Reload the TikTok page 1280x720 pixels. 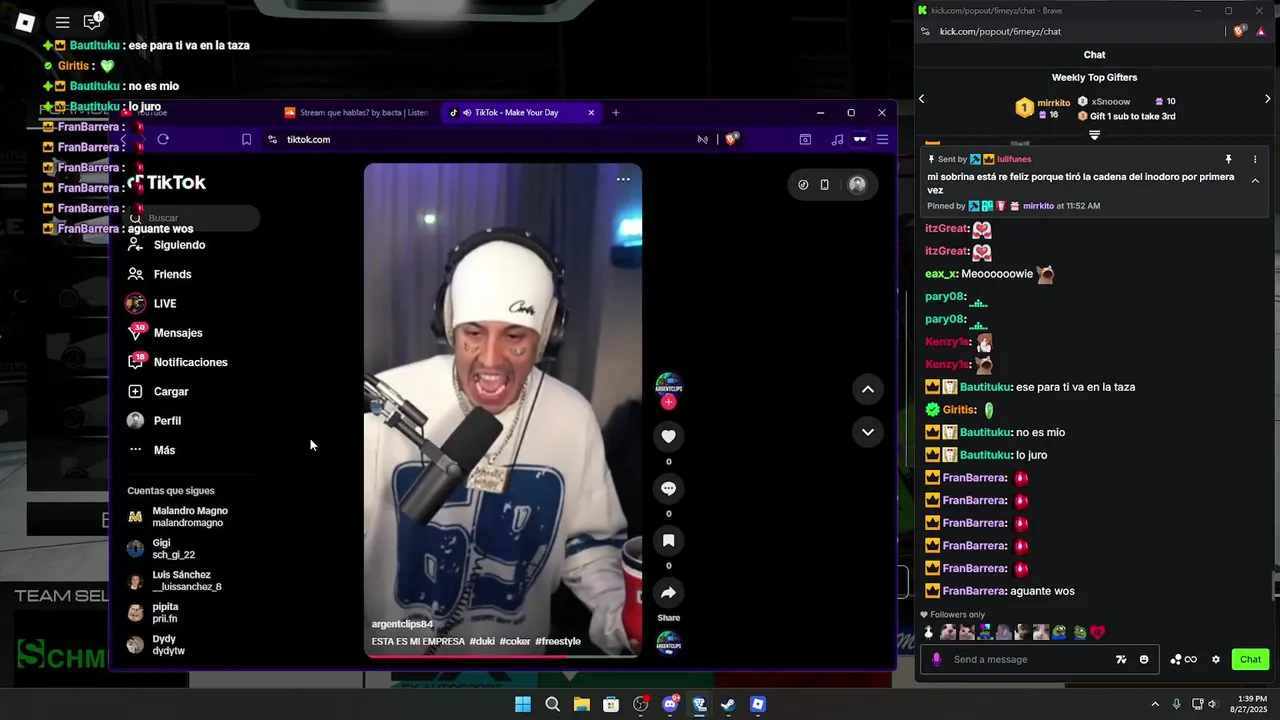[163, 139]
